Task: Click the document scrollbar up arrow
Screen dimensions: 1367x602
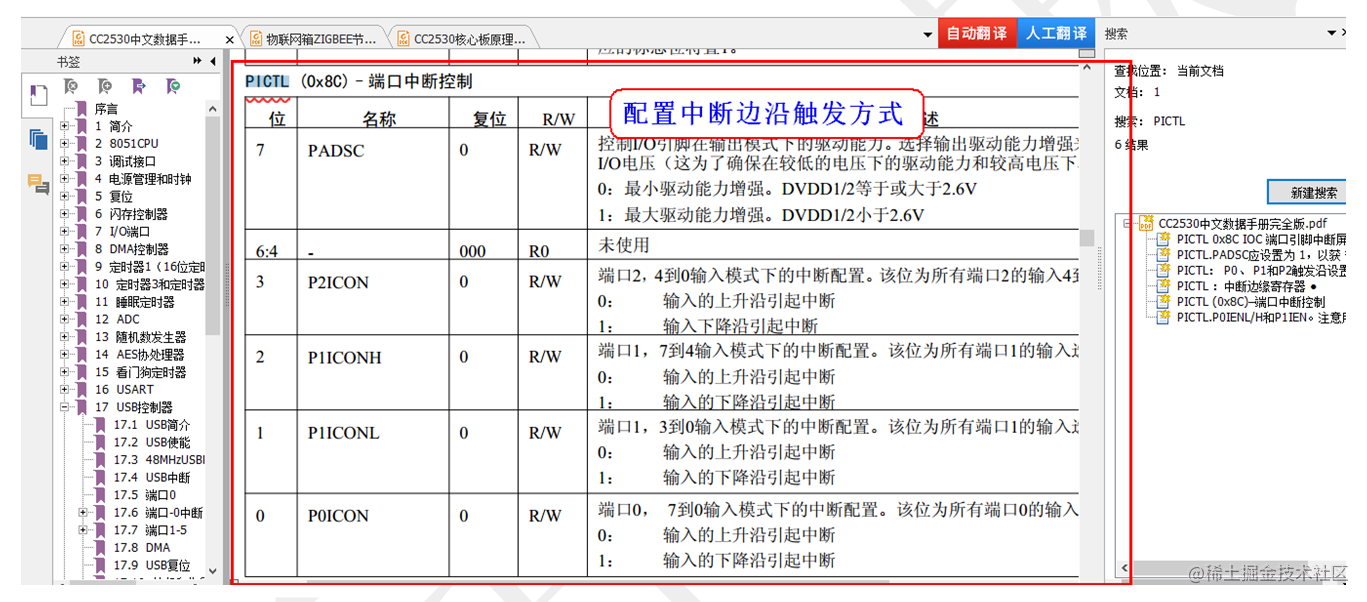Action: (x=1087, y=69)
